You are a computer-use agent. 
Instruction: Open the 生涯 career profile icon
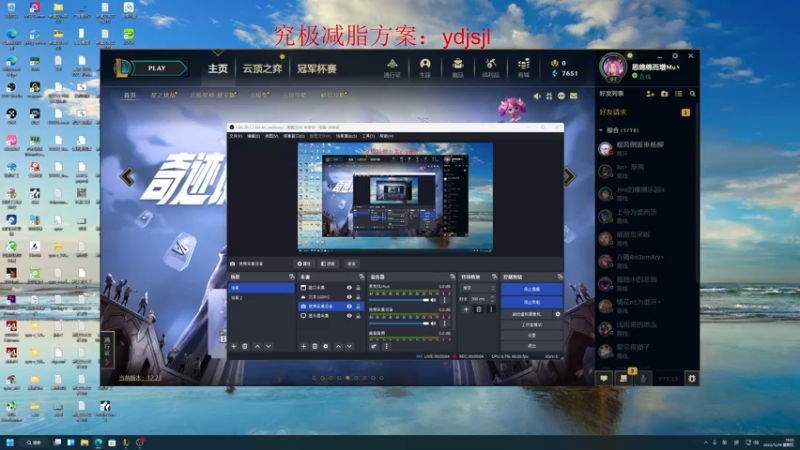[x=425, y=68]
